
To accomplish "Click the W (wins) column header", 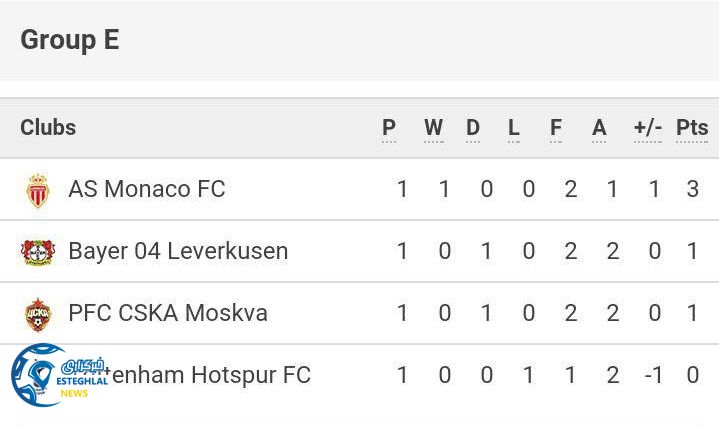I will (x=433, y=128).
